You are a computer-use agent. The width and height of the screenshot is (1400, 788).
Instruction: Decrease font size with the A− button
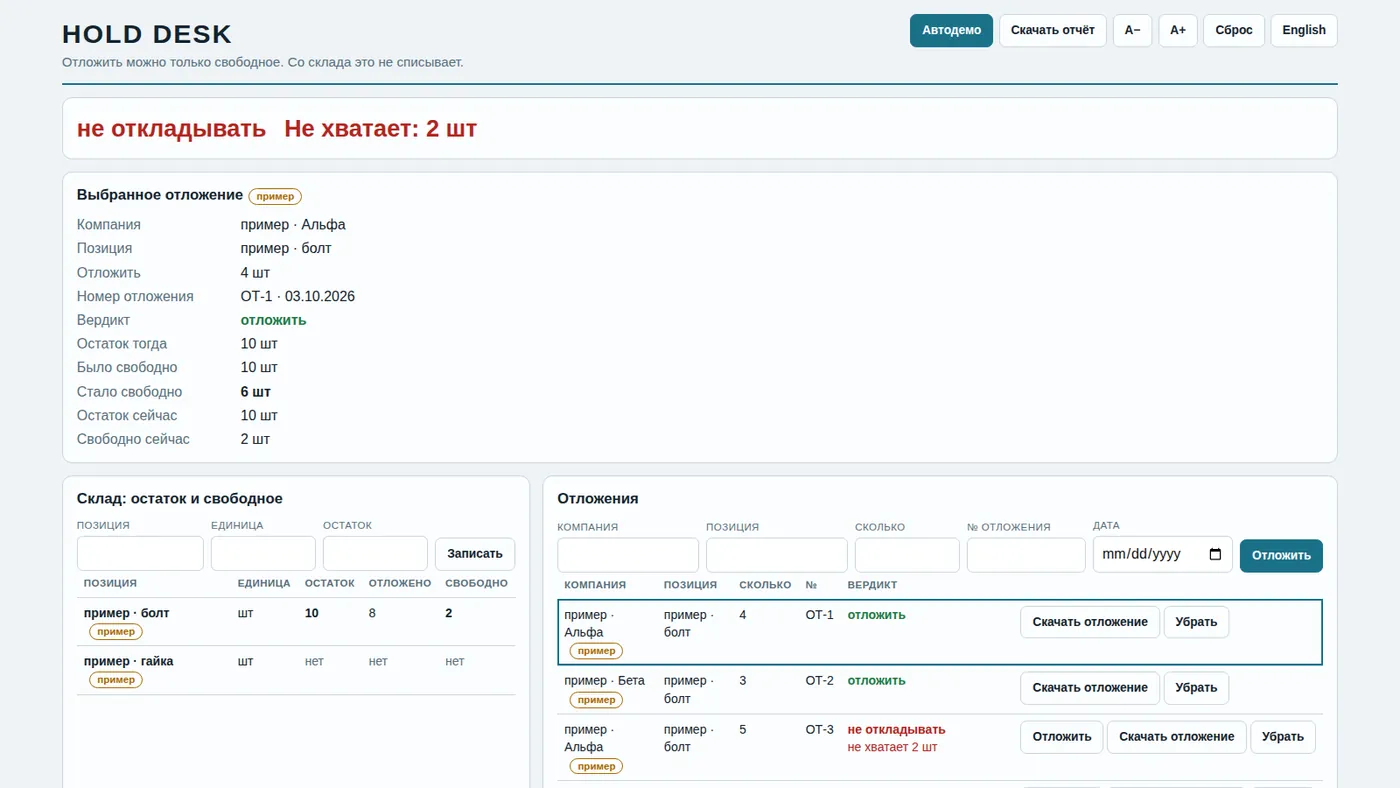(x=1132, y=30)
